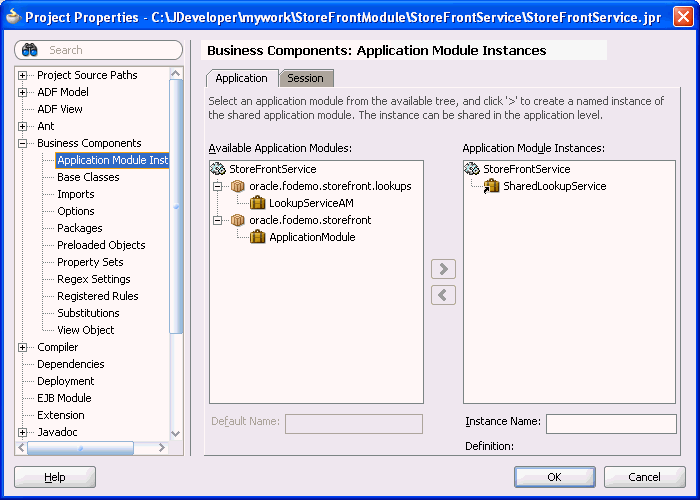Click the oracle.fodemo.storefront package icon
Image resolution: width=700 pixels, height=500 pixels.
(238, 220)
